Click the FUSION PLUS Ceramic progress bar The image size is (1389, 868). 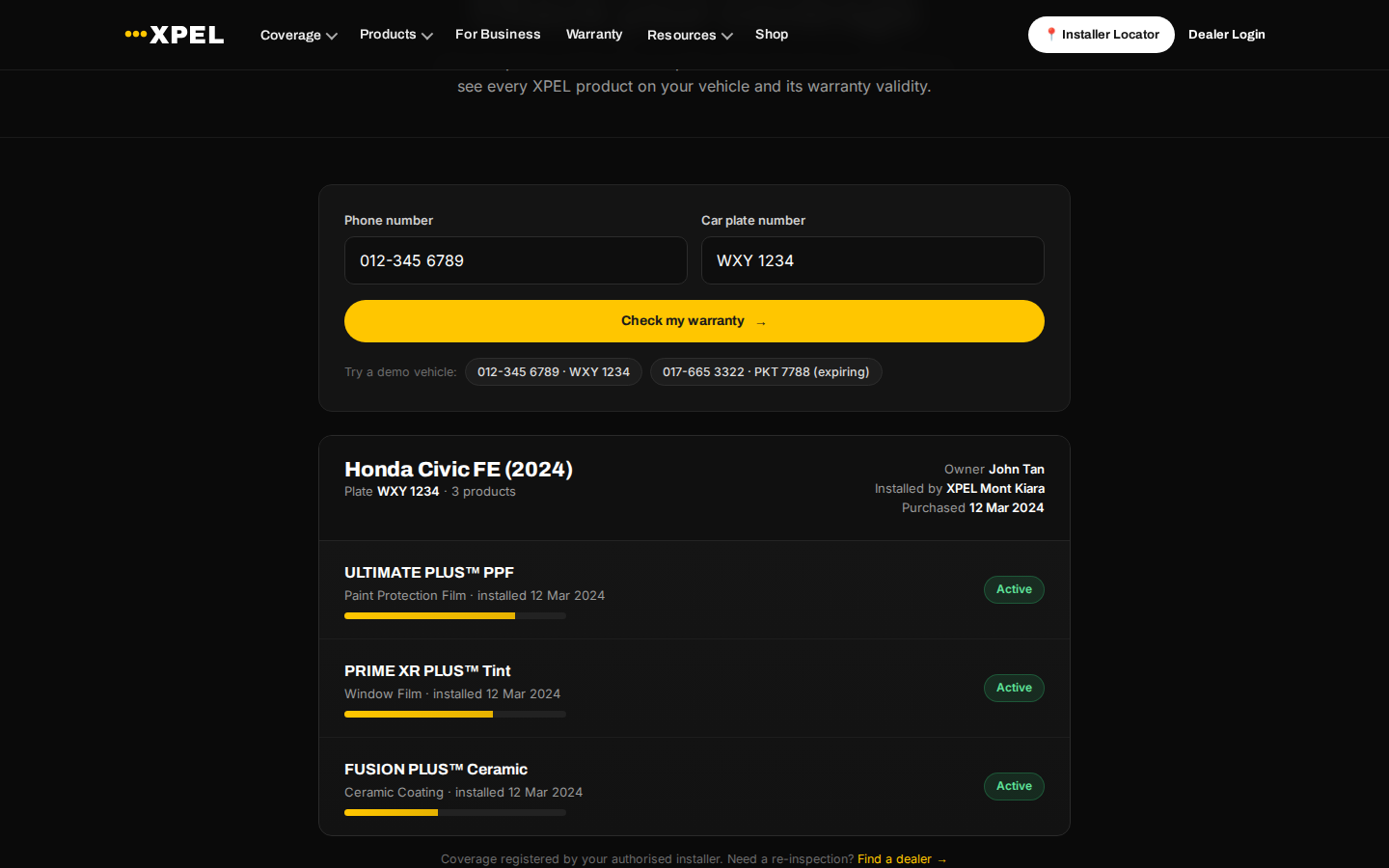tap(455, 813)
